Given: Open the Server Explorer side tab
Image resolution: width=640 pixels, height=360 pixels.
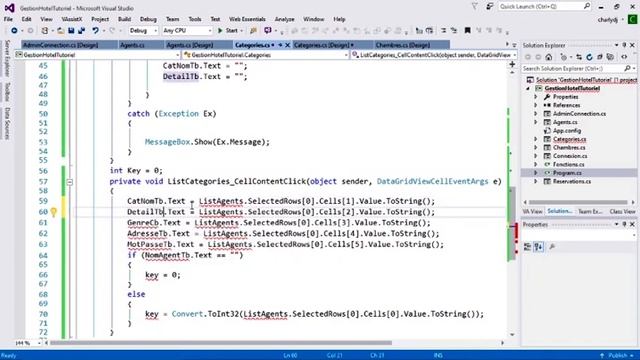Looking at the screenshot, I should point(7,58).
